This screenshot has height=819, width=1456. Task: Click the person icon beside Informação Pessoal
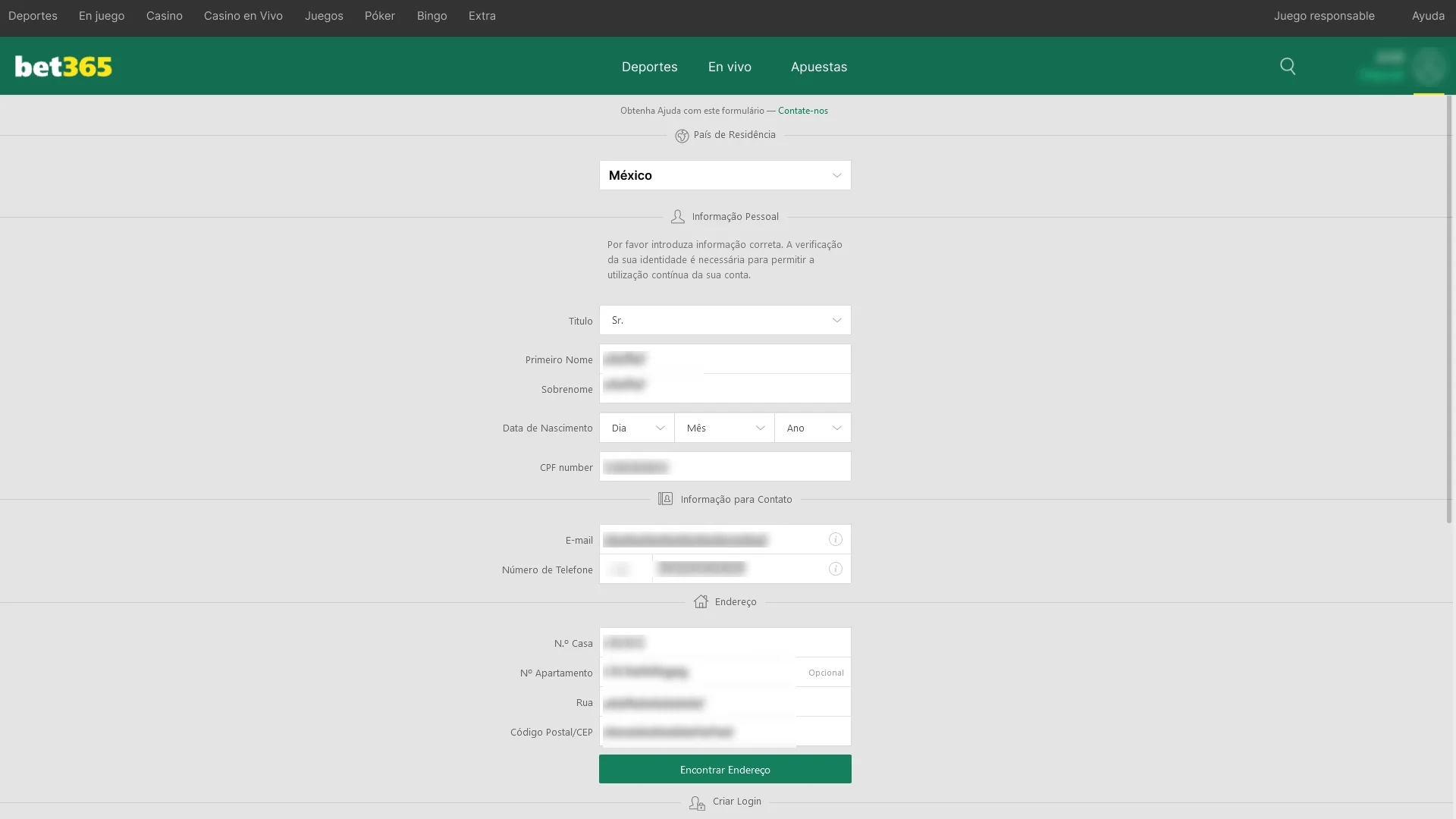point(677,216)
